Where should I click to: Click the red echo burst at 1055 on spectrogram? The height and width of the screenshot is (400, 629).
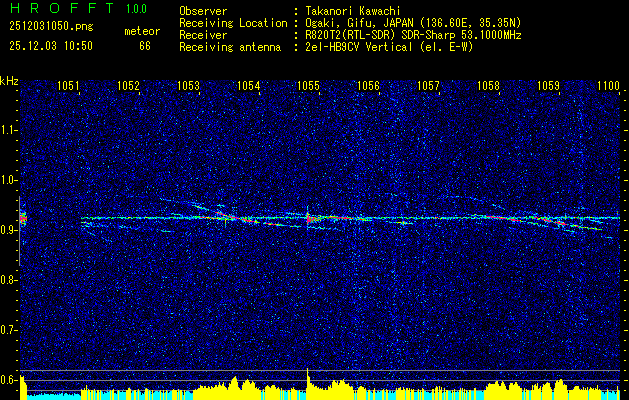[309, 219]
